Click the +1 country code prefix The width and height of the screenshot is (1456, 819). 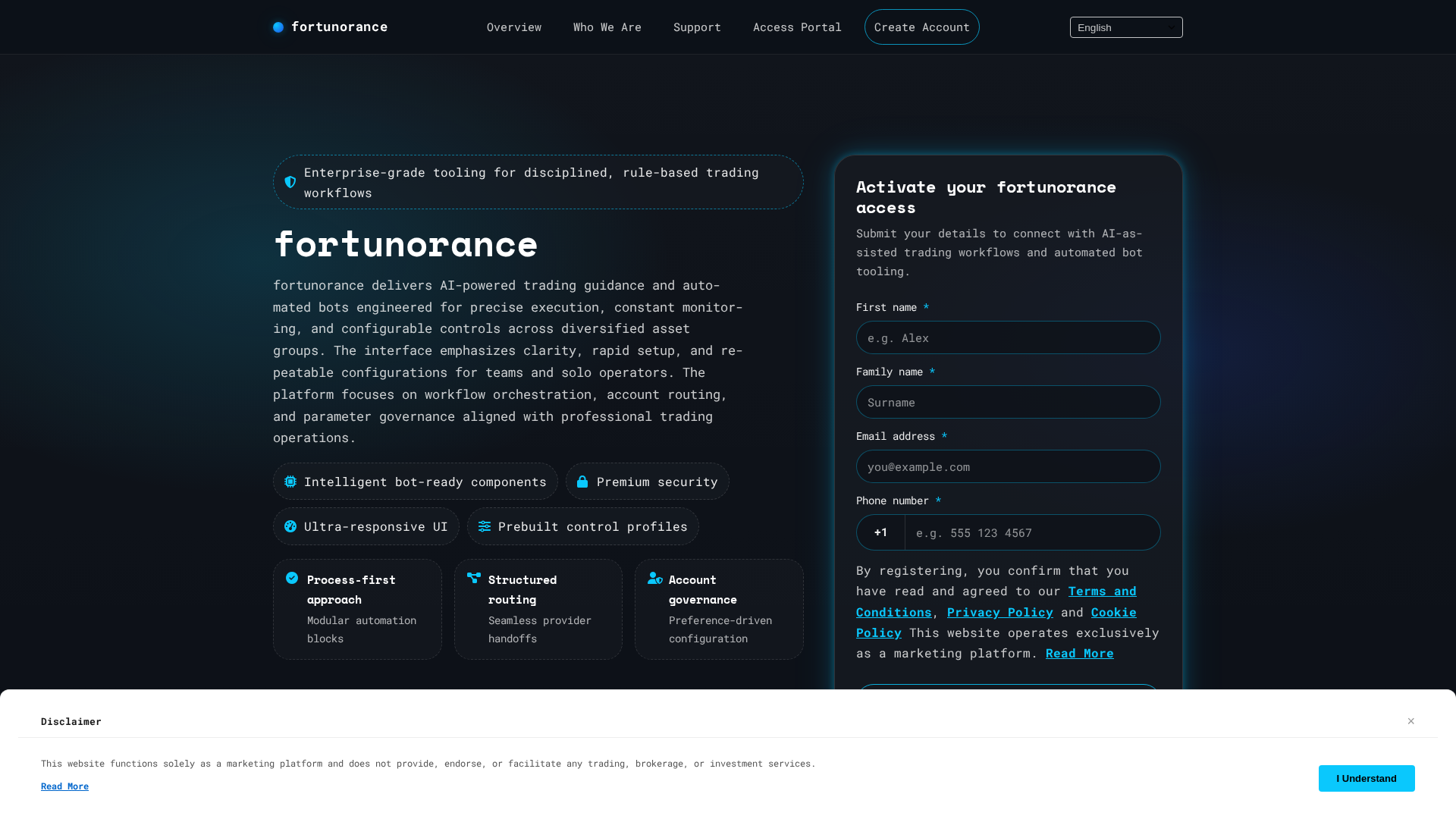(880, 532)
